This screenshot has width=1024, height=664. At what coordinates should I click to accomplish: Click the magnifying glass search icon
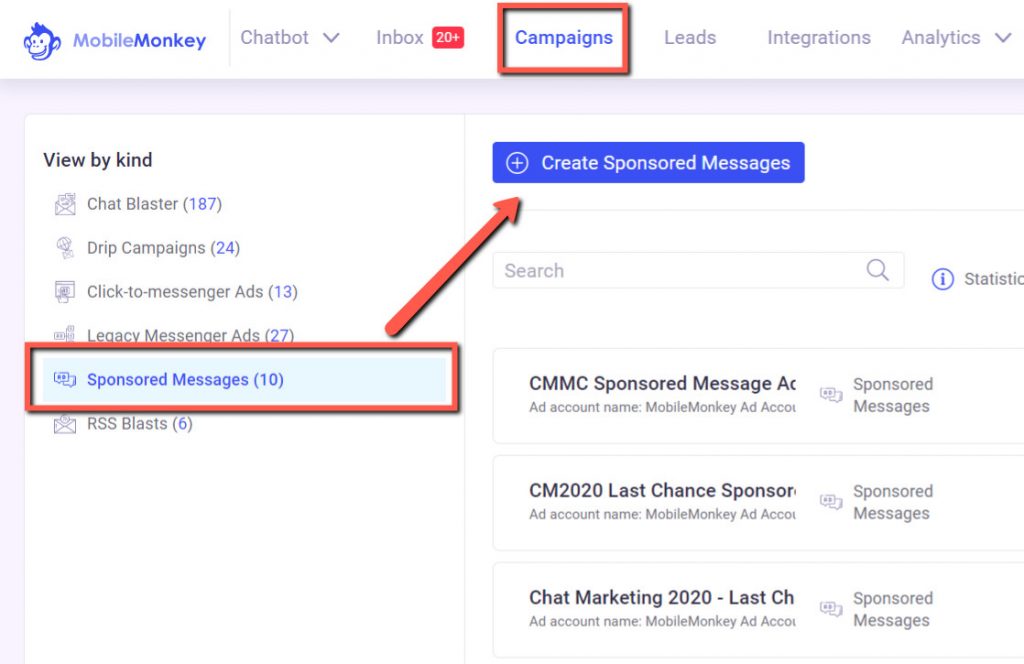[877, 270]
